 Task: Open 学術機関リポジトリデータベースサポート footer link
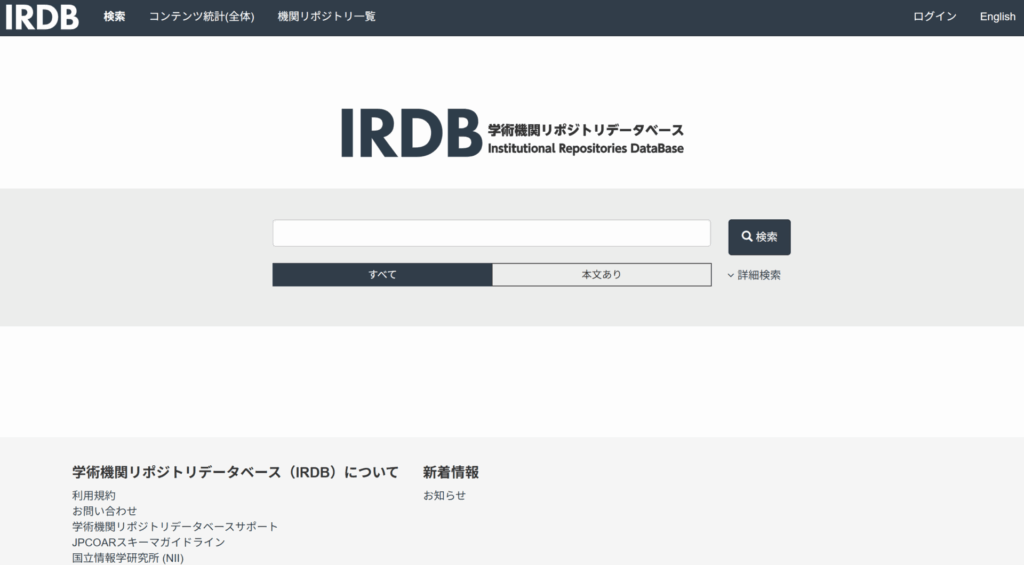coord(175,527)
